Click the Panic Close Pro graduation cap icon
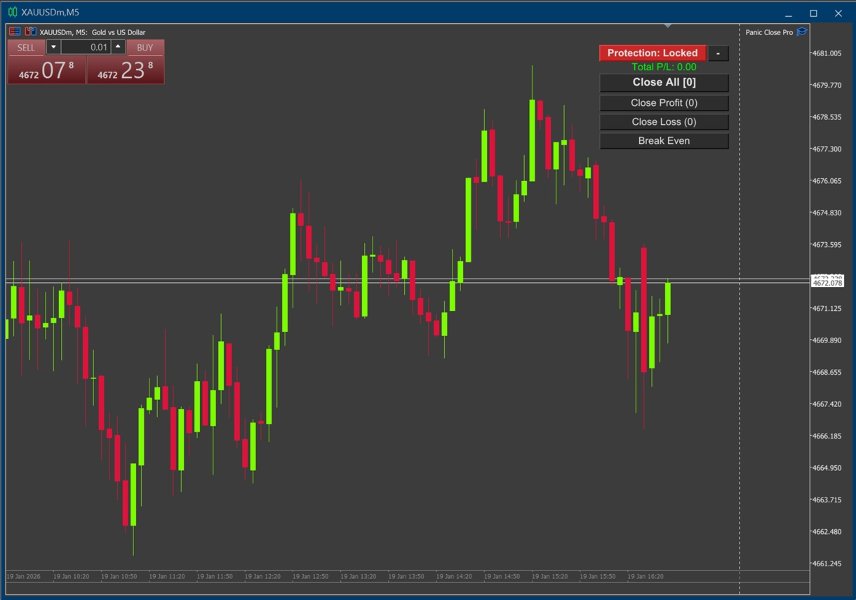 click(801, 31)
